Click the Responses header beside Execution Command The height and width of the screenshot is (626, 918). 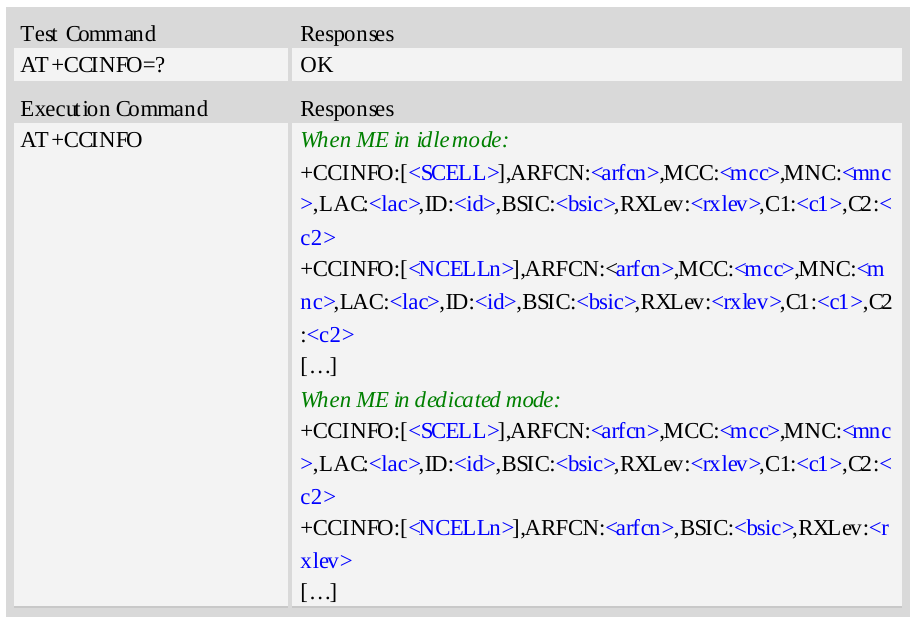pos(347,109)
